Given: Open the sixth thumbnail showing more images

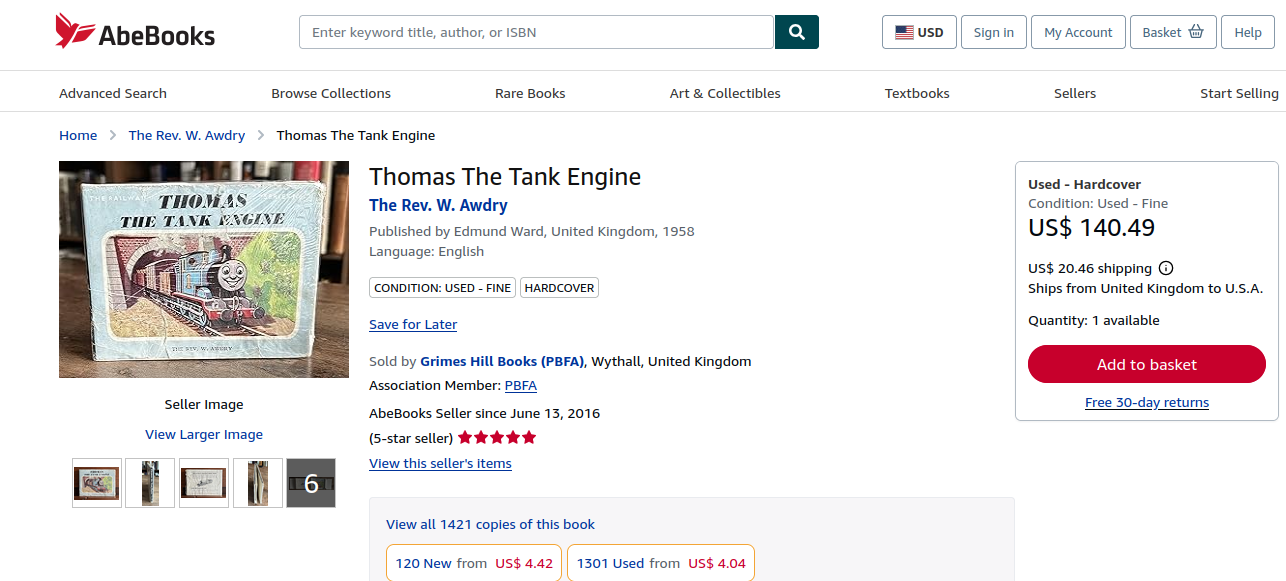Looking at the screenshot, I should coord(311,483).
